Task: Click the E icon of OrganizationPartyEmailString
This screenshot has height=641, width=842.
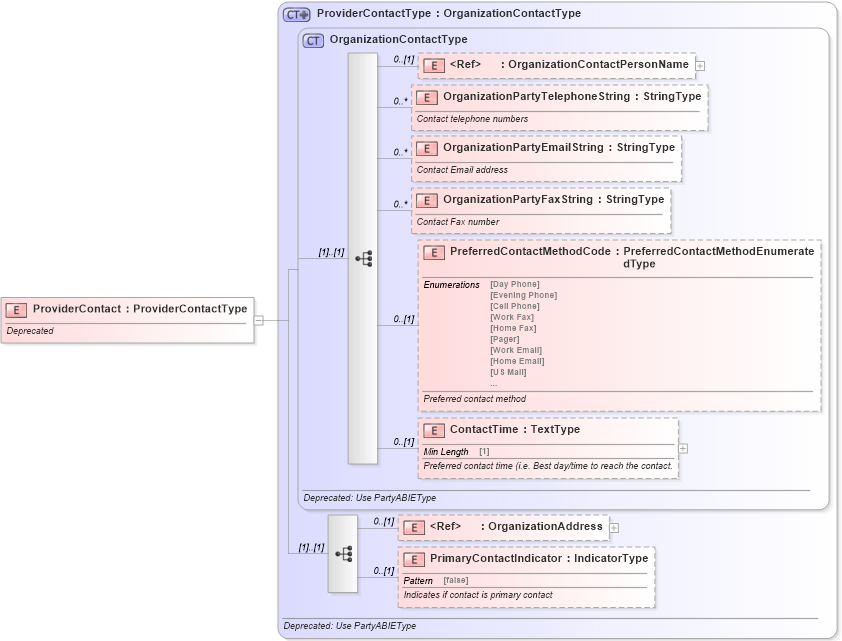Action: tap(427, 148)
